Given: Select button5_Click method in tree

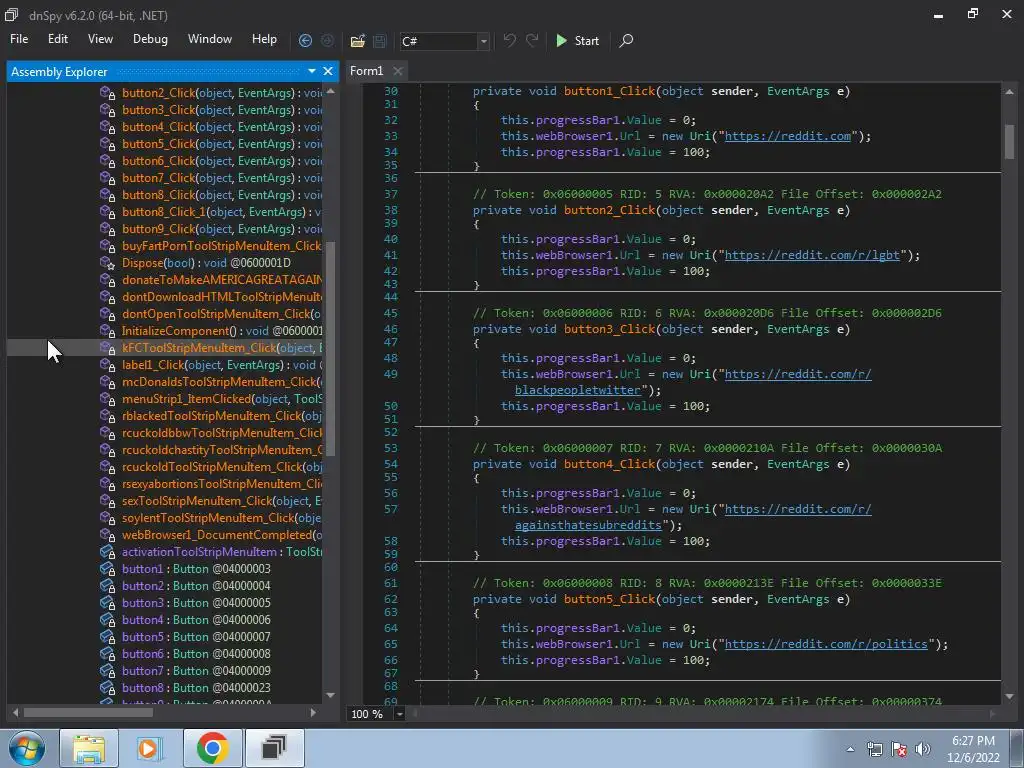Looking at the screenshot, I should (x=222, y=144).
